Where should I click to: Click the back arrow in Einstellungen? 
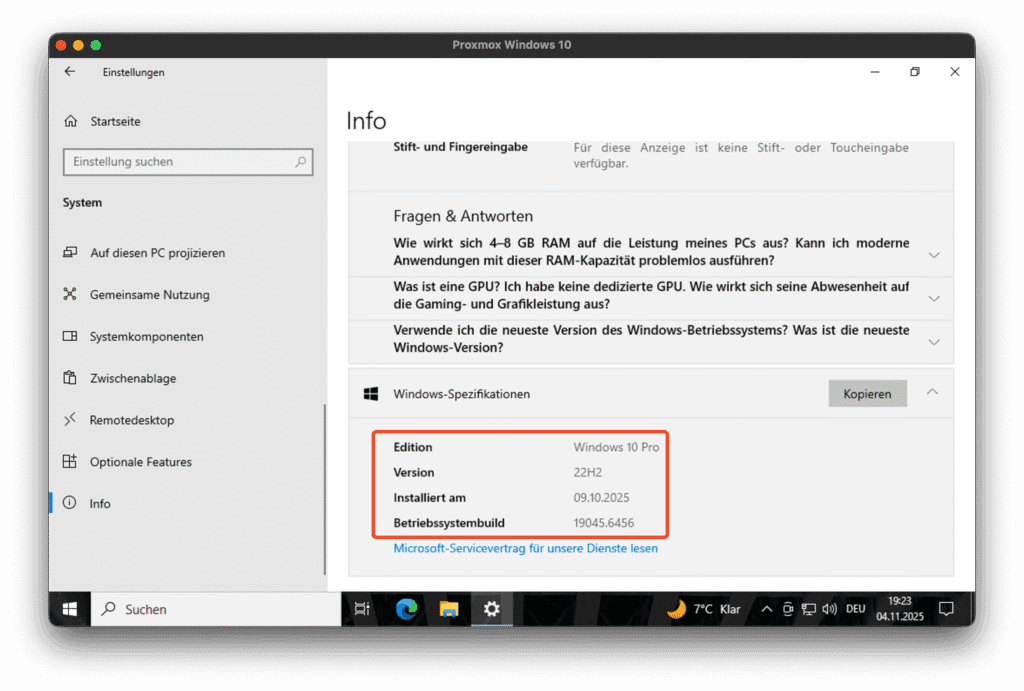coord(69,72)
